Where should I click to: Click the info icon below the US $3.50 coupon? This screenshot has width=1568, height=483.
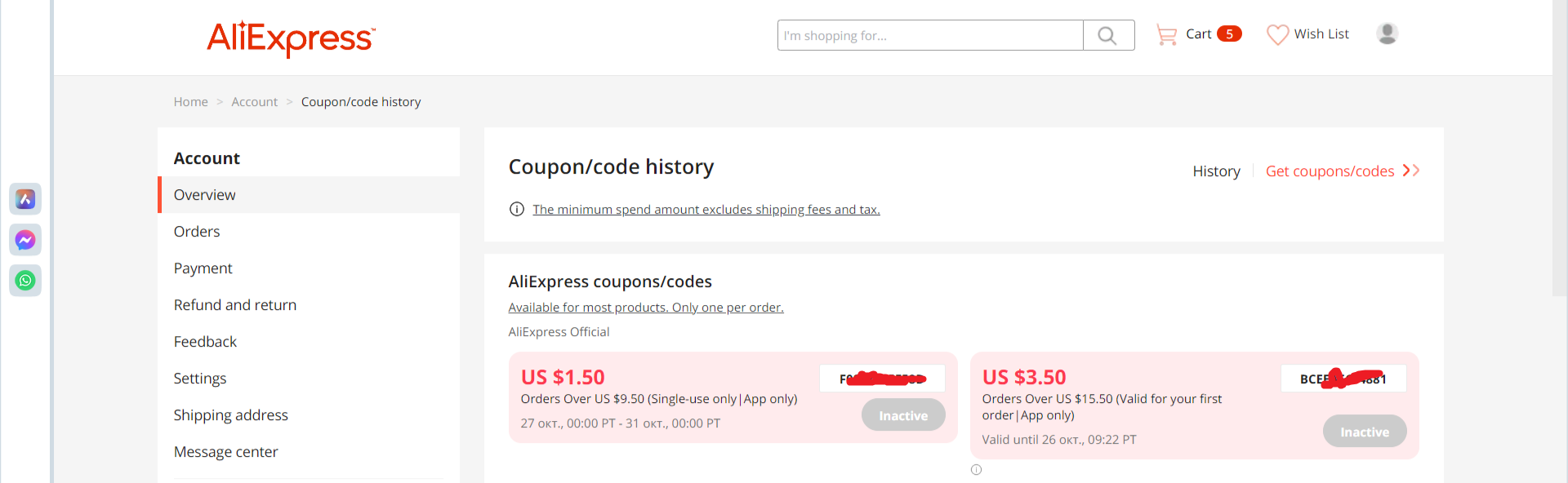[976, 469]
